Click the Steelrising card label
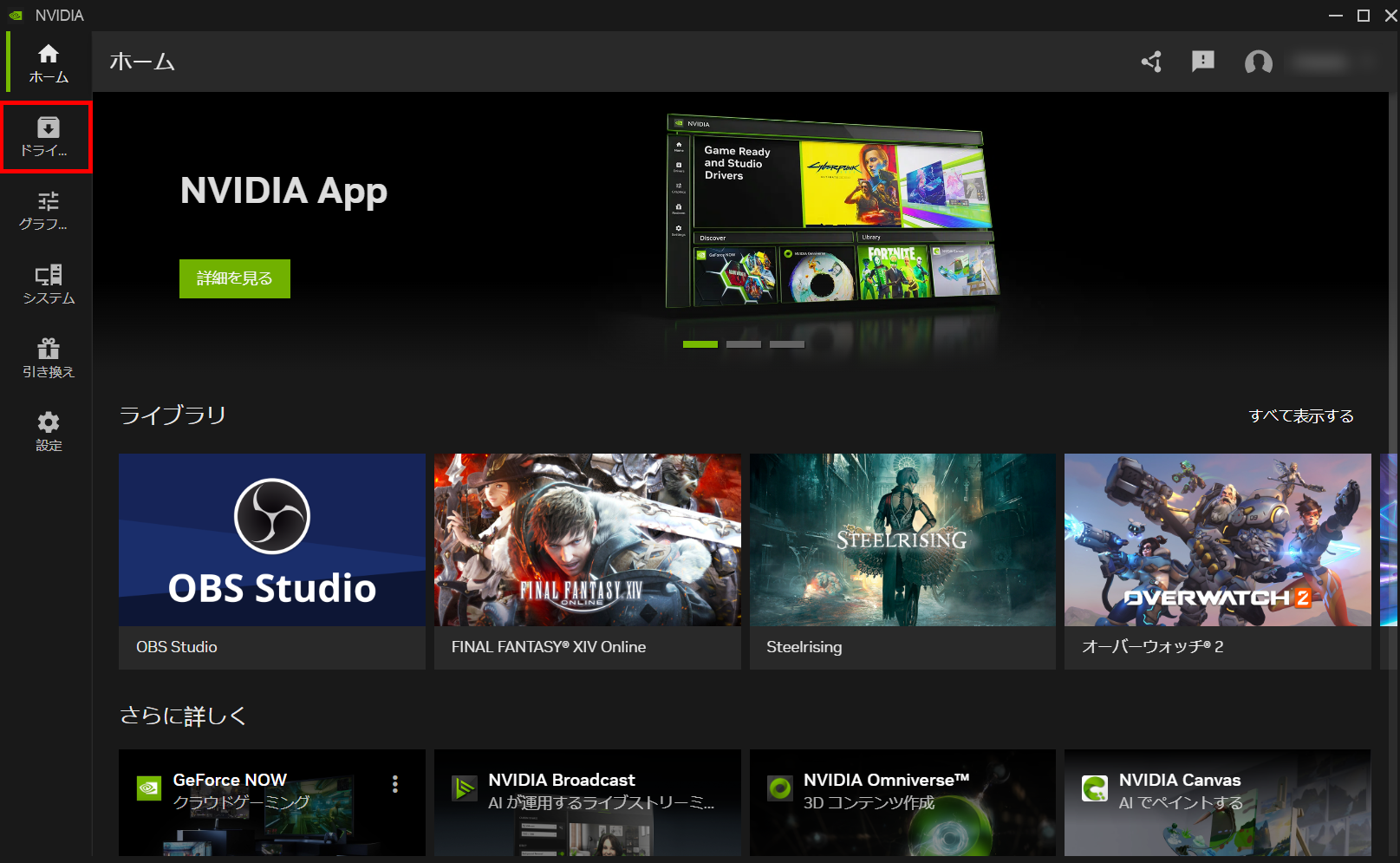The image size is (1400, 863). [804, 647]
